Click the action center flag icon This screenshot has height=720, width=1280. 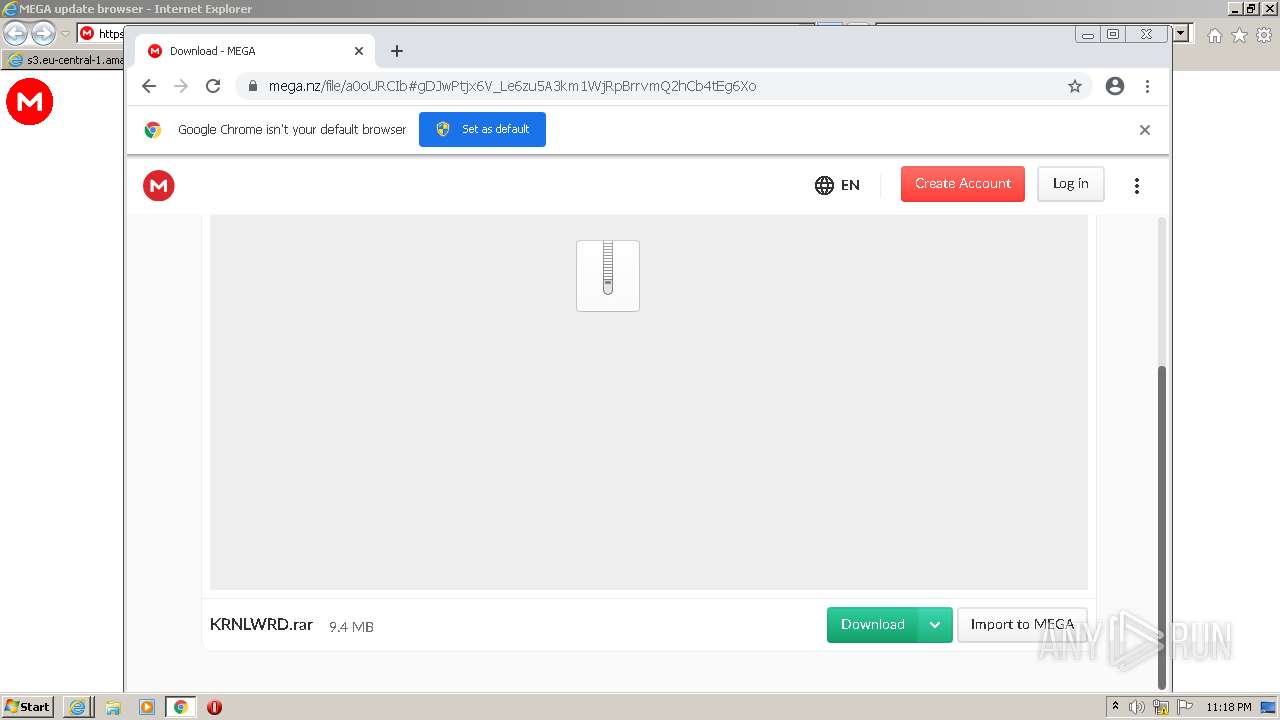[1185, 707]
